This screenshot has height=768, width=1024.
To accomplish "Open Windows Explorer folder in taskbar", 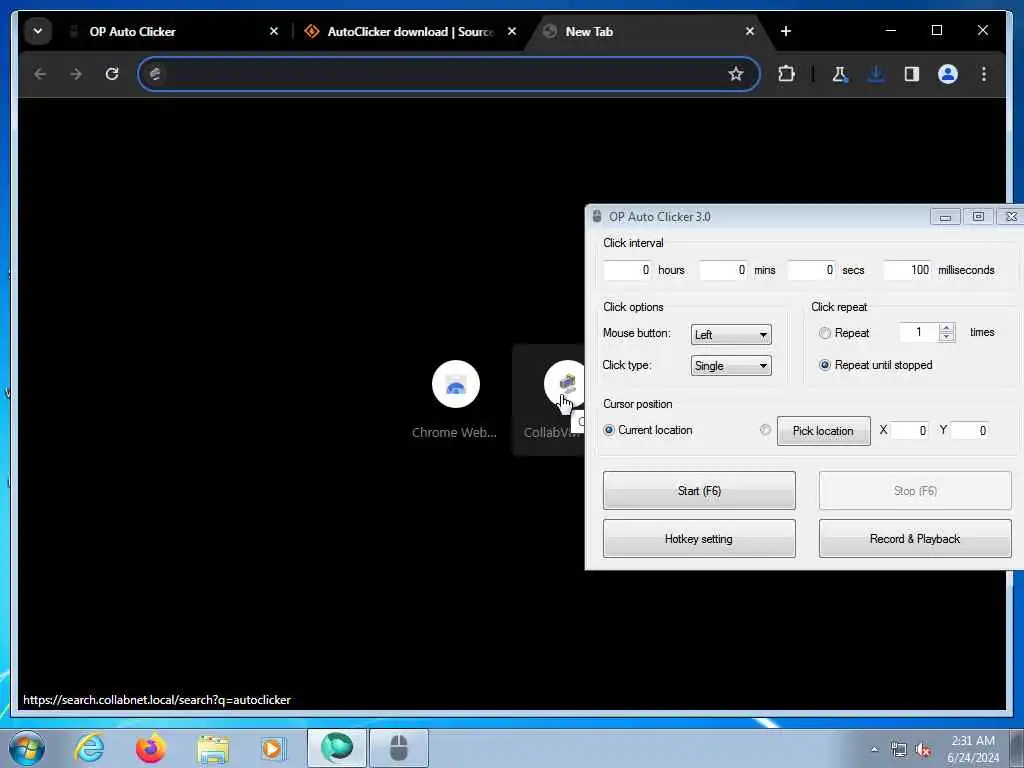I will (x=213, y=749).
